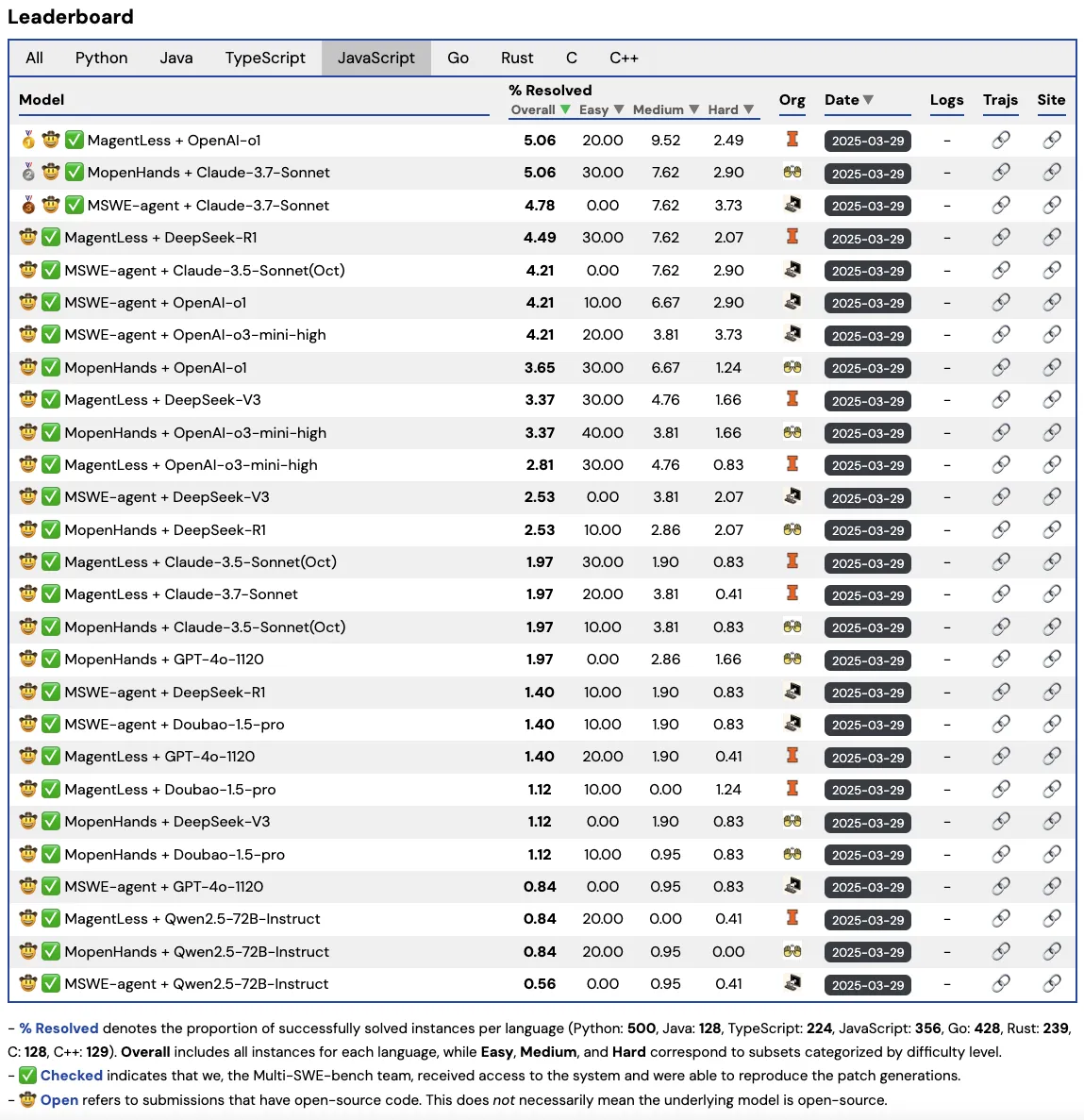Viewport: 1084px width, 1120px height.
Task: Open the Rust leaderboard tab
Action: 517,58
